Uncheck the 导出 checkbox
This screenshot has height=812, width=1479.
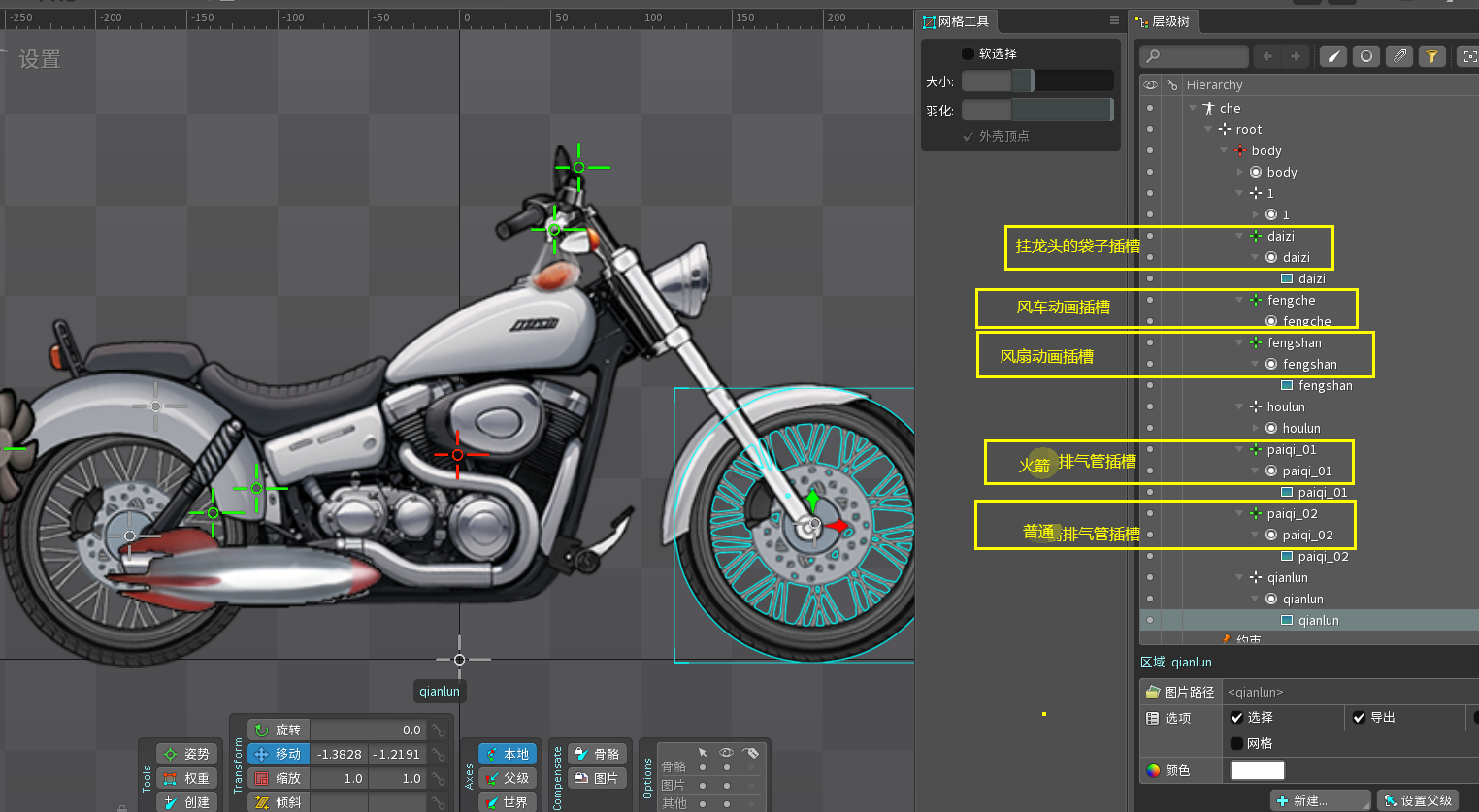point(1359,718)
